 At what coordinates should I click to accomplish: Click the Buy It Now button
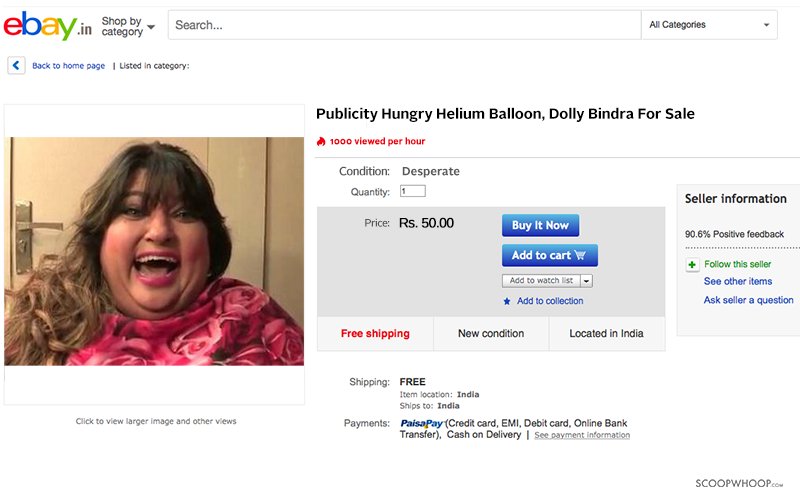[540, 225]
